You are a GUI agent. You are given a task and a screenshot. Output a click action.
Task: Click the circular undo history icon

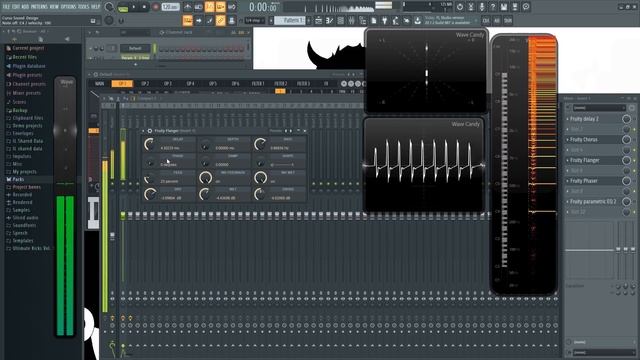tap(460, 7)
